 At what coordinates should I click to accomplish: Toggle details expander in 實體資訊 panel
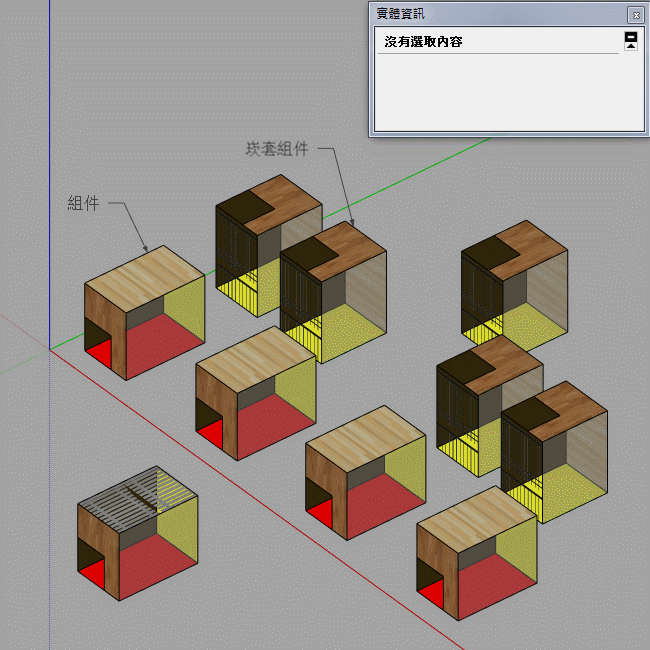631,41
